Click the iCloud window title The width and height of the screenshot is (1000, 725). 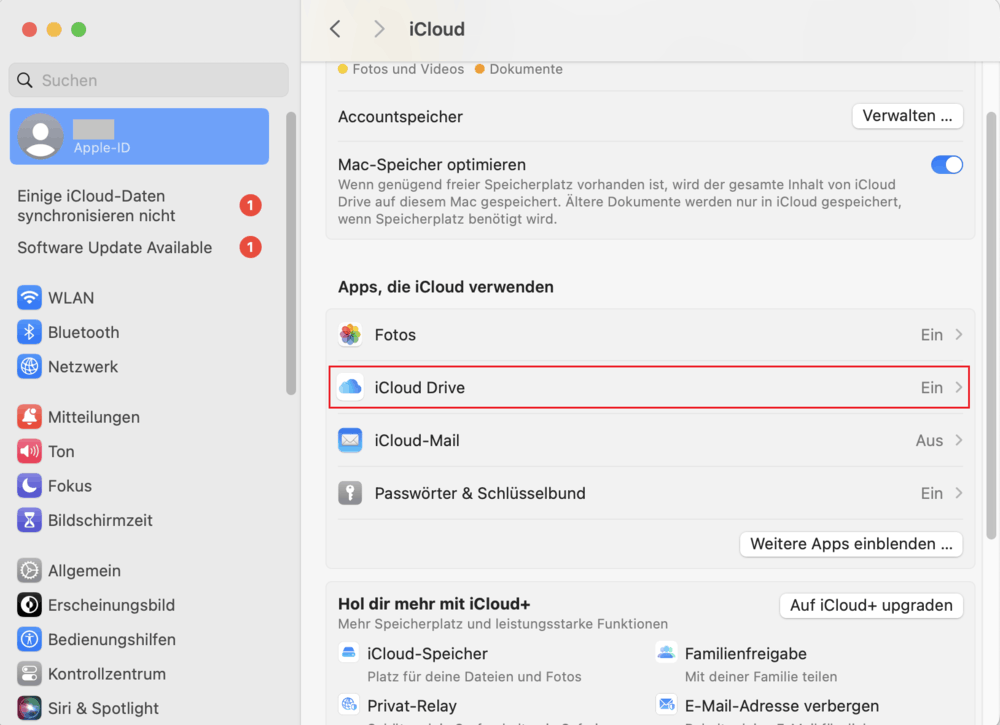(x=437, y=29)
